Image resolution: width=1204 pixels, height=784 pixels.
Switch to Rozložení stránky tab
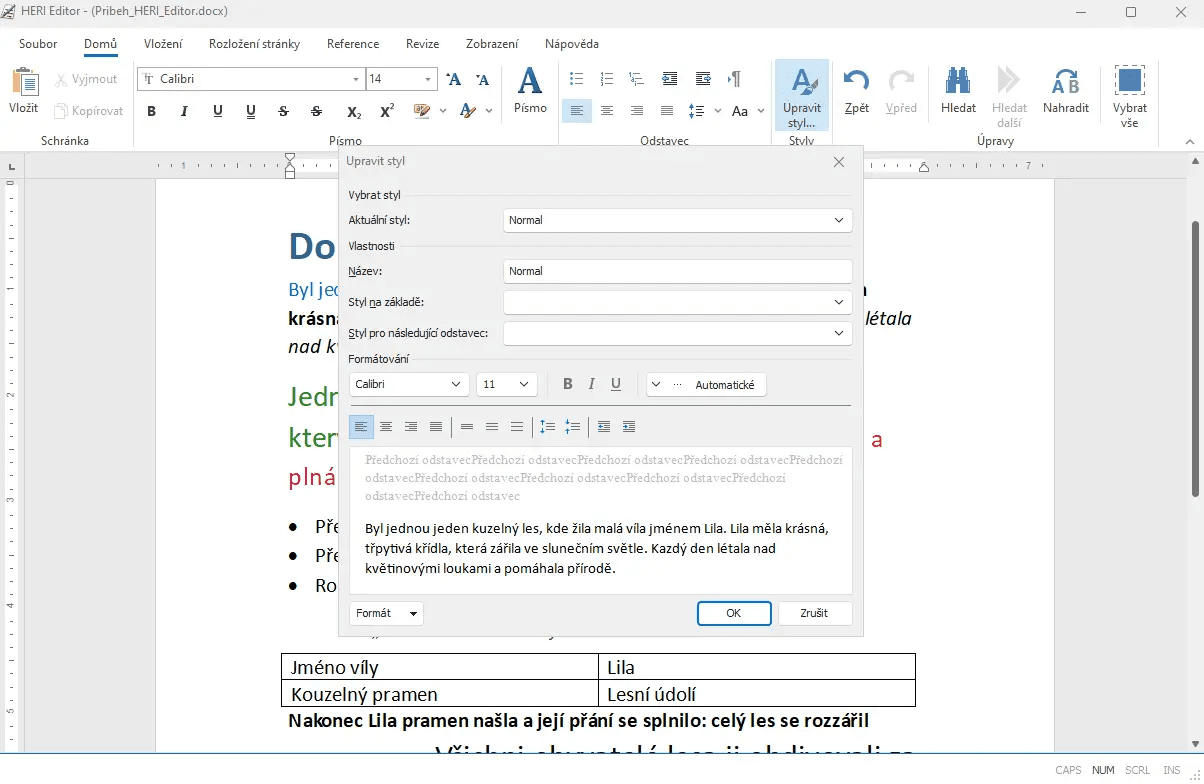(254, 44)
